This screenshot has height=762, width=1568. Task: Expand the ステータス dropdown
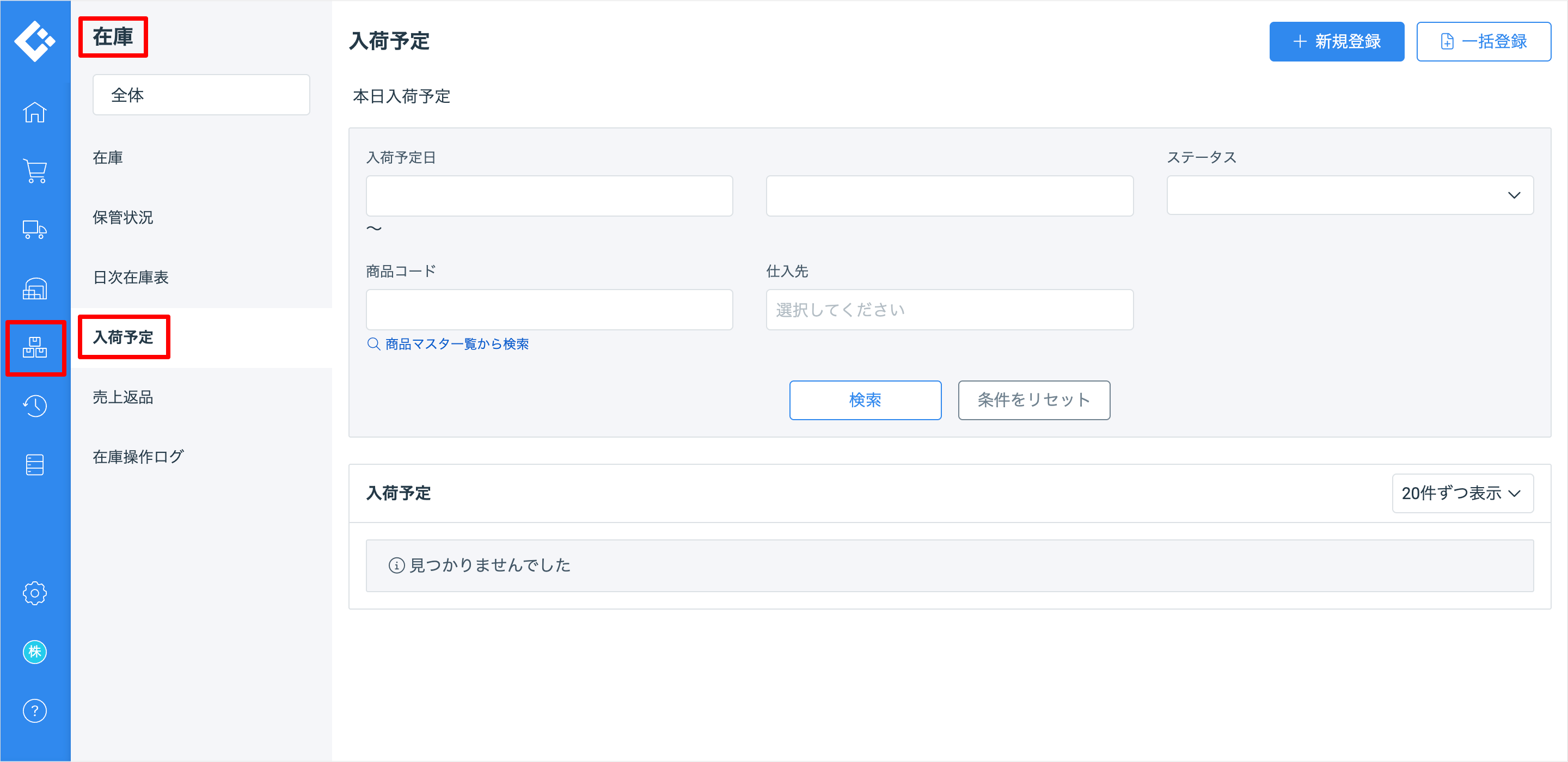click(x=1350, y=195)
